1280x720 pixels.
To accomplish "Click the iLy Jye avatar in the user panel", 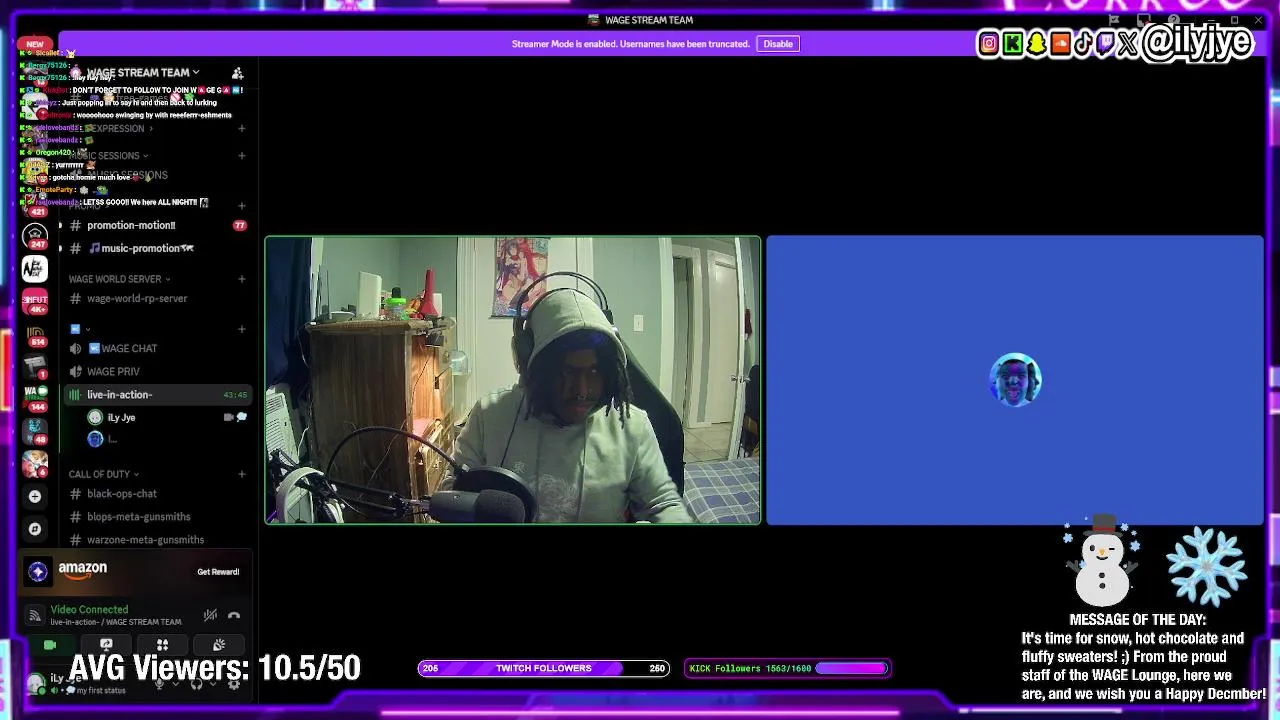I will [36, 684].
